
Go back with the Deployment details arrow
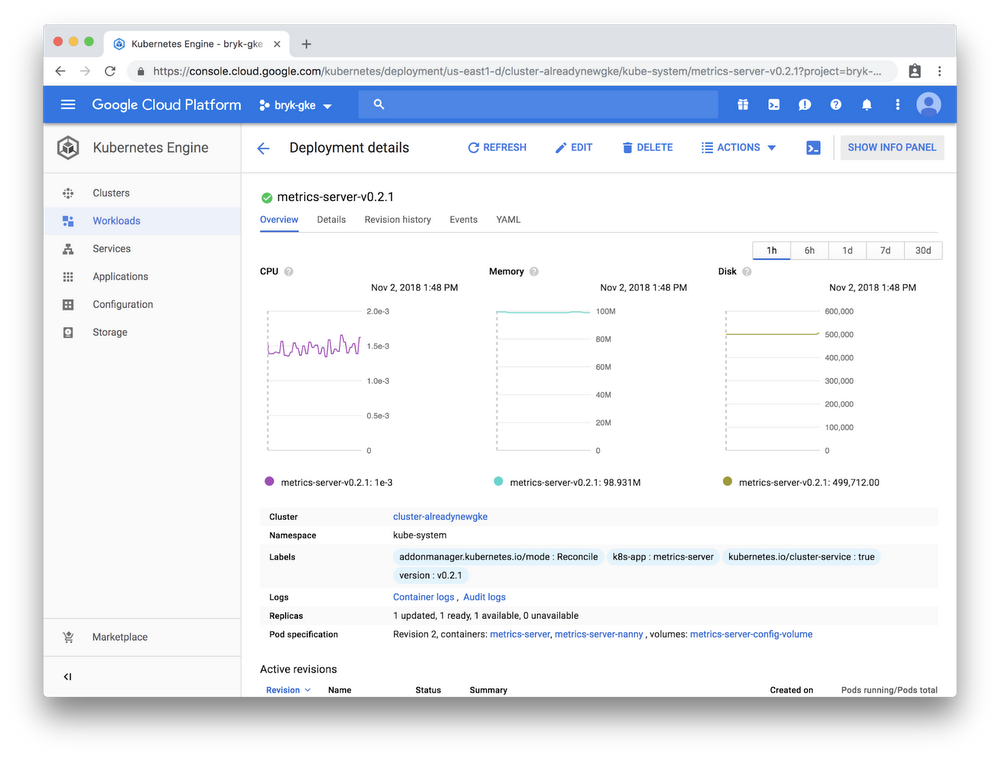263,148
